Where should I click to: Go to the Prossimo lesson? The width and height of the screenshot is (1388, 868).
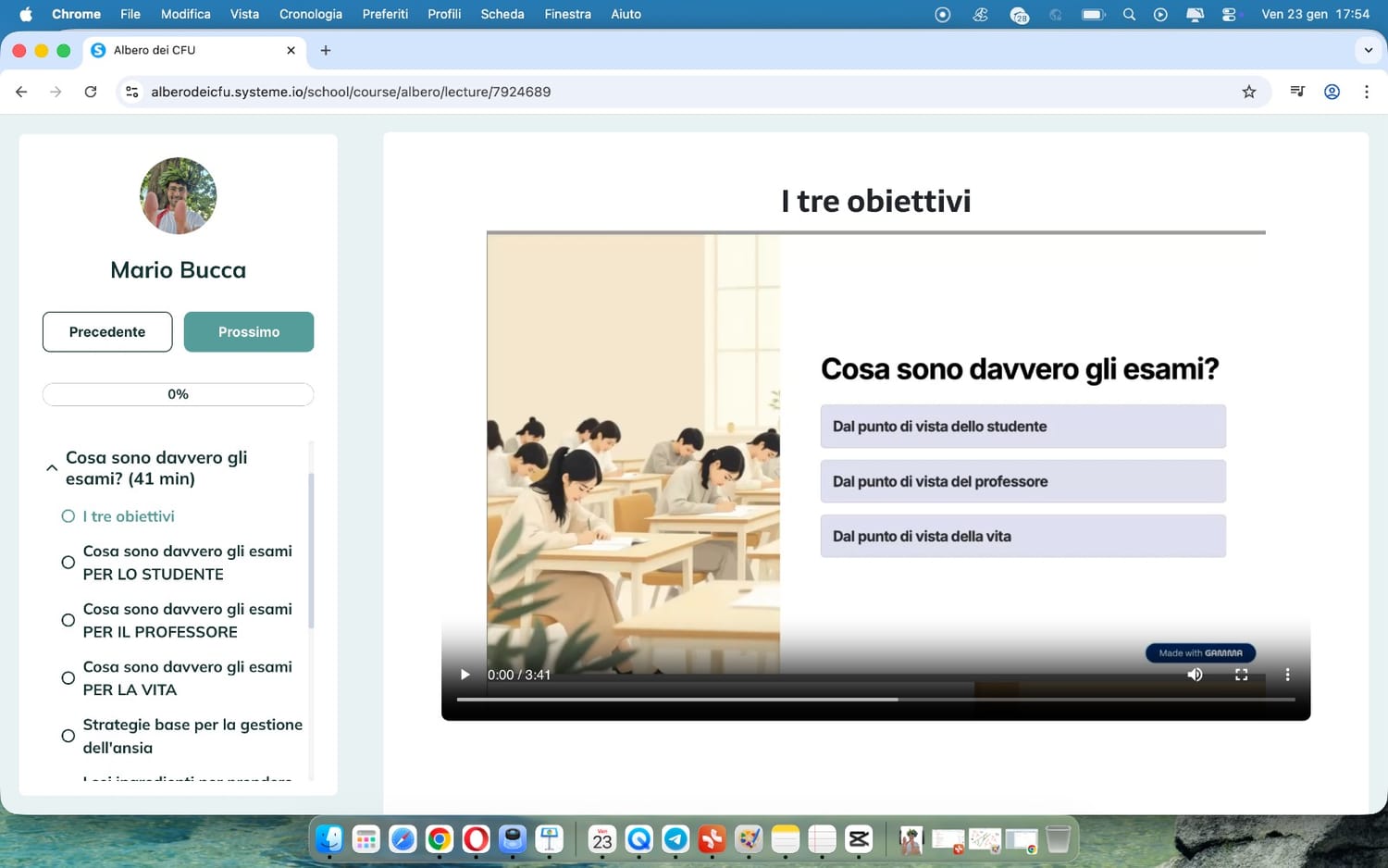coord(249,331)
